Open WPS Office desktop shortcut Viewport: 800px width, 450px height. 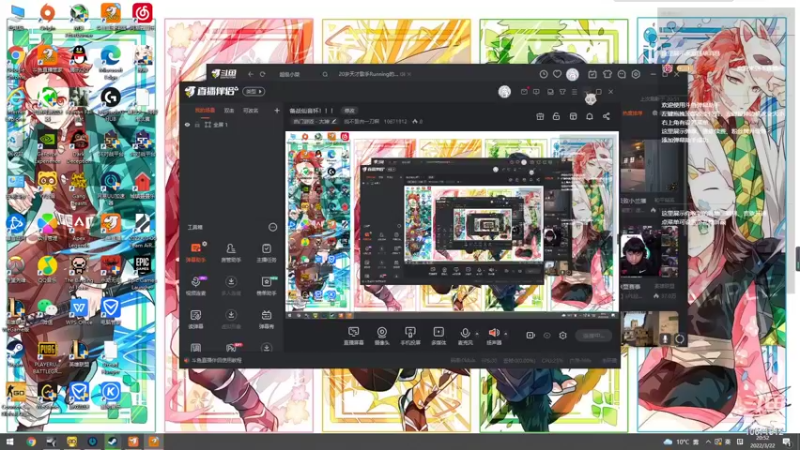pyautogui.click(x=79, y=311)
